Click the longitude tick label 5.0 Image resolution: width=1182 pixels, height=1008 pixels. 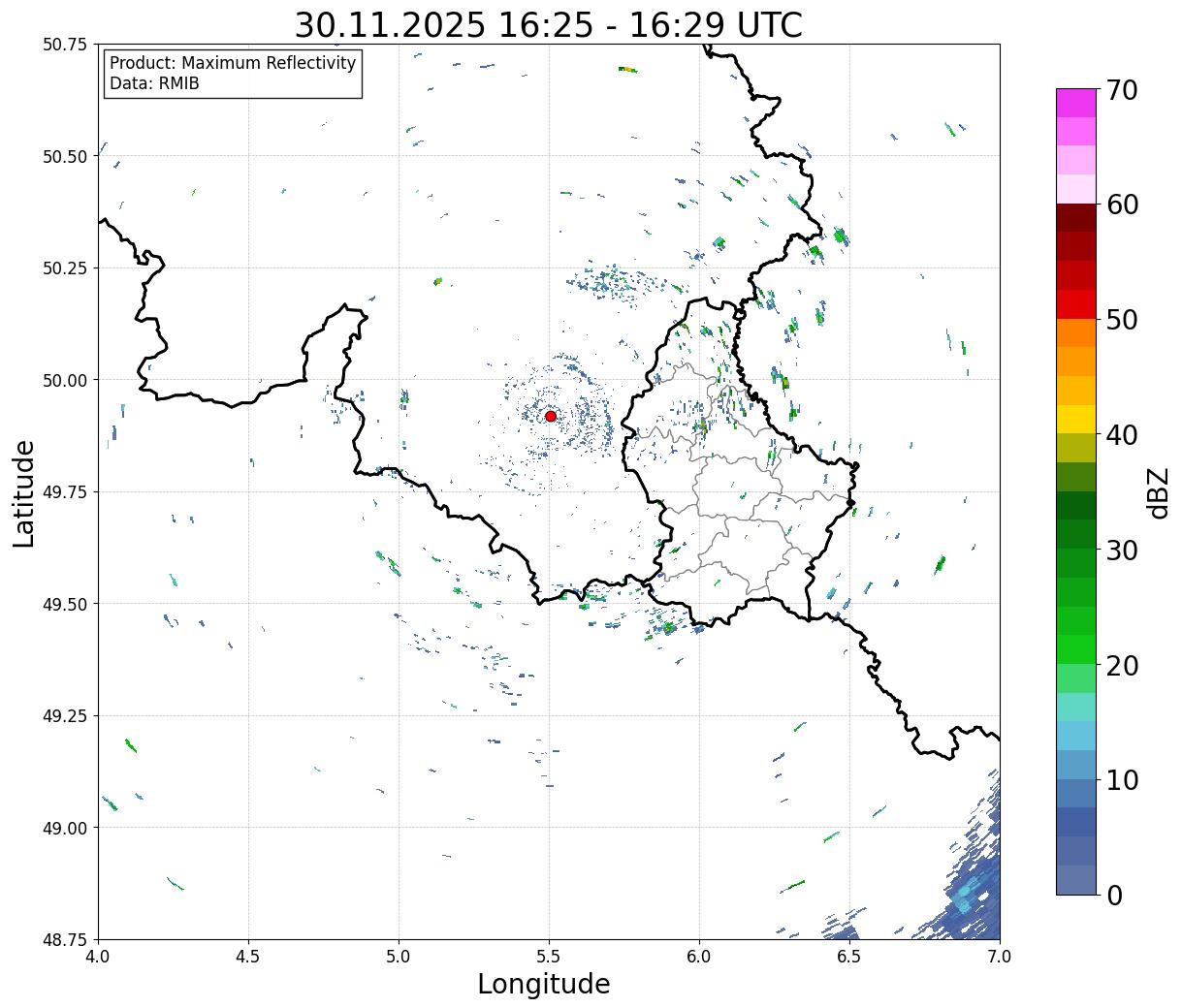pos(399,957)
